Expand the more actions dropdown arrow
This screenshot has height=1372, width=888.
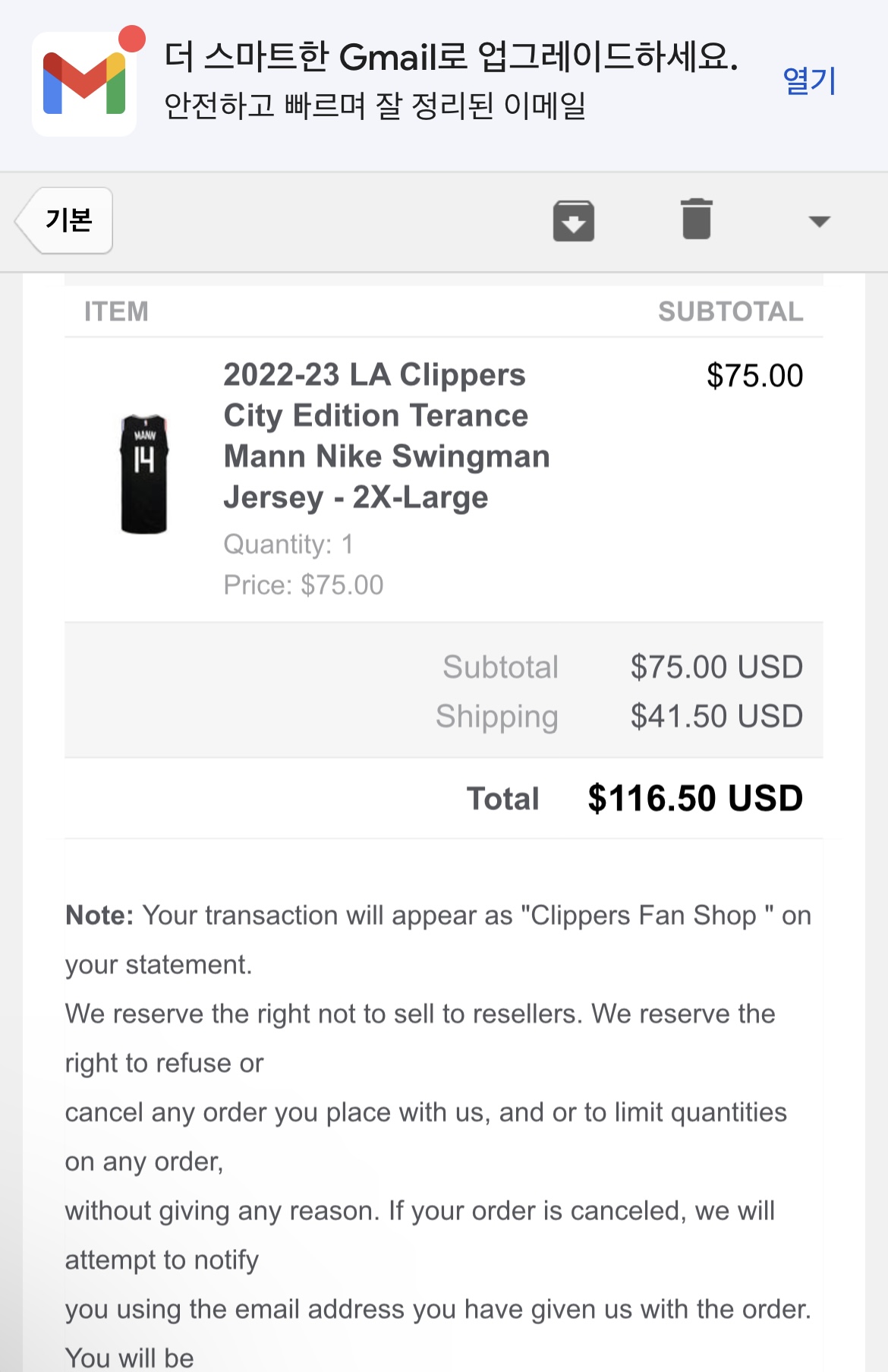pos(819,221)
